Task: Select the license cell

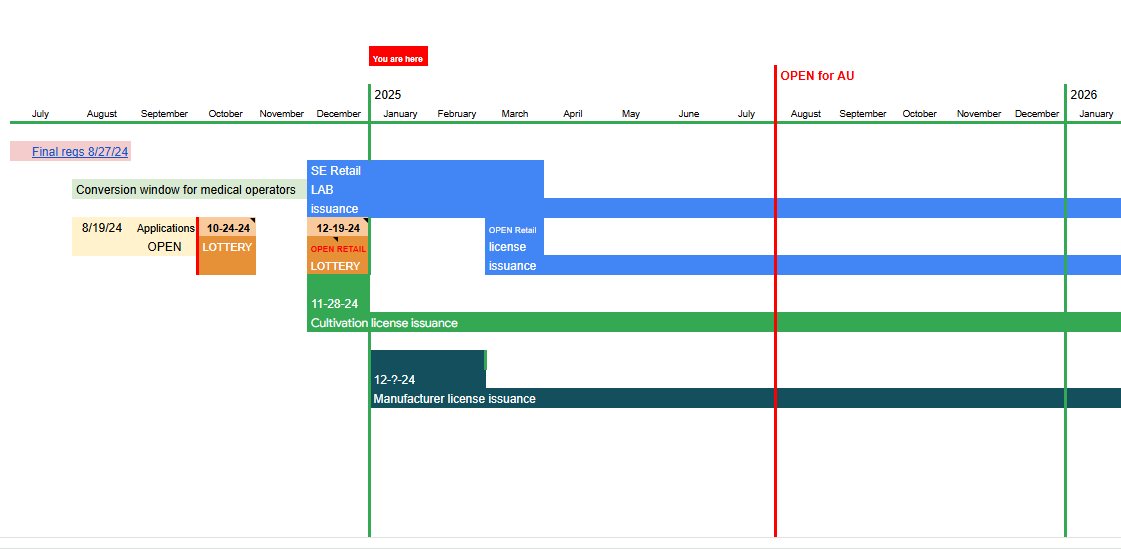Action: pyautogui.click(x=514, y=247)
